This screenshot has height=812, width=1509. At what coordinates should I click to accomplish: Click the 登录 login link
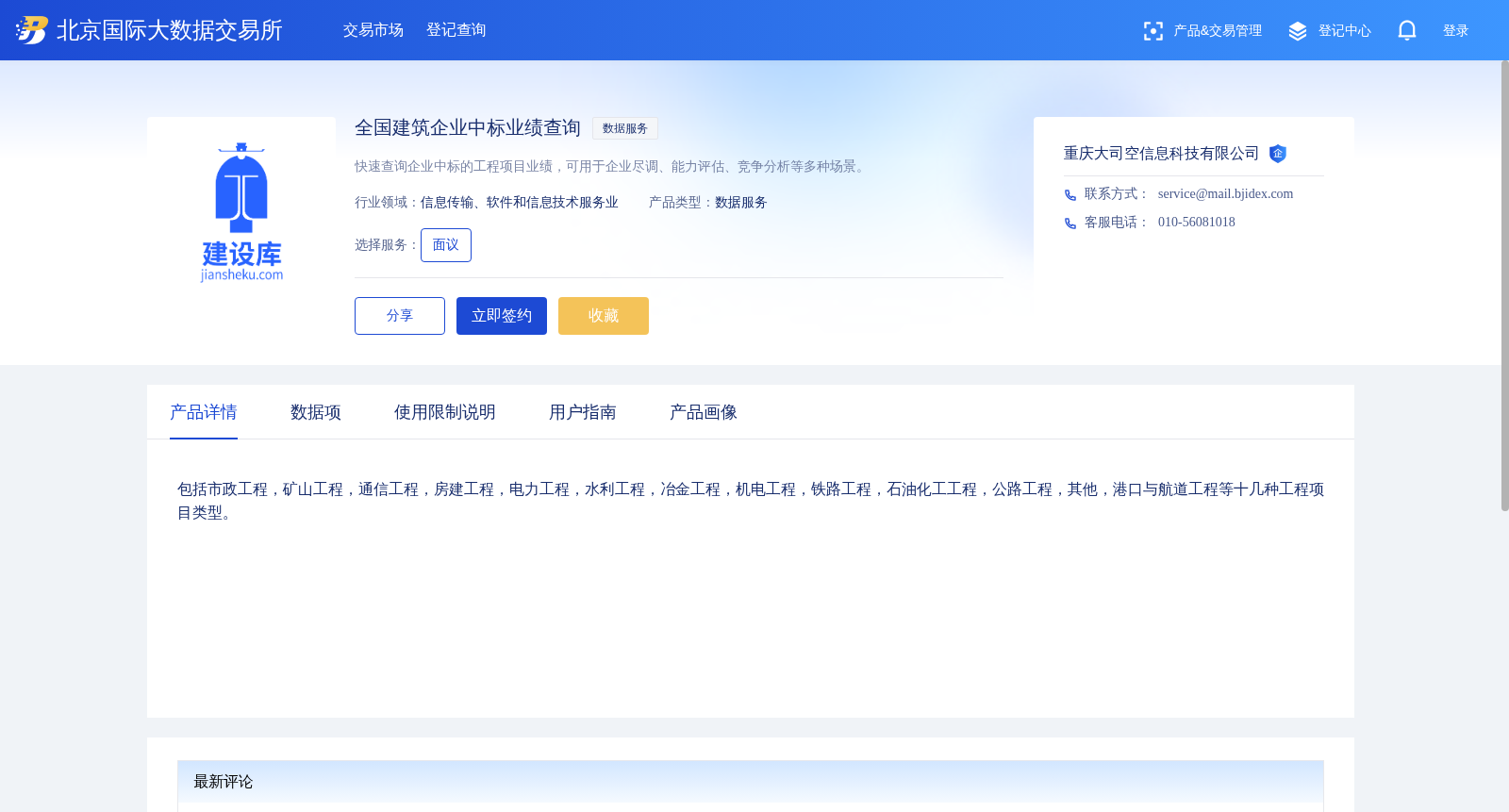pyautogui.click(x=1456, y=31)
